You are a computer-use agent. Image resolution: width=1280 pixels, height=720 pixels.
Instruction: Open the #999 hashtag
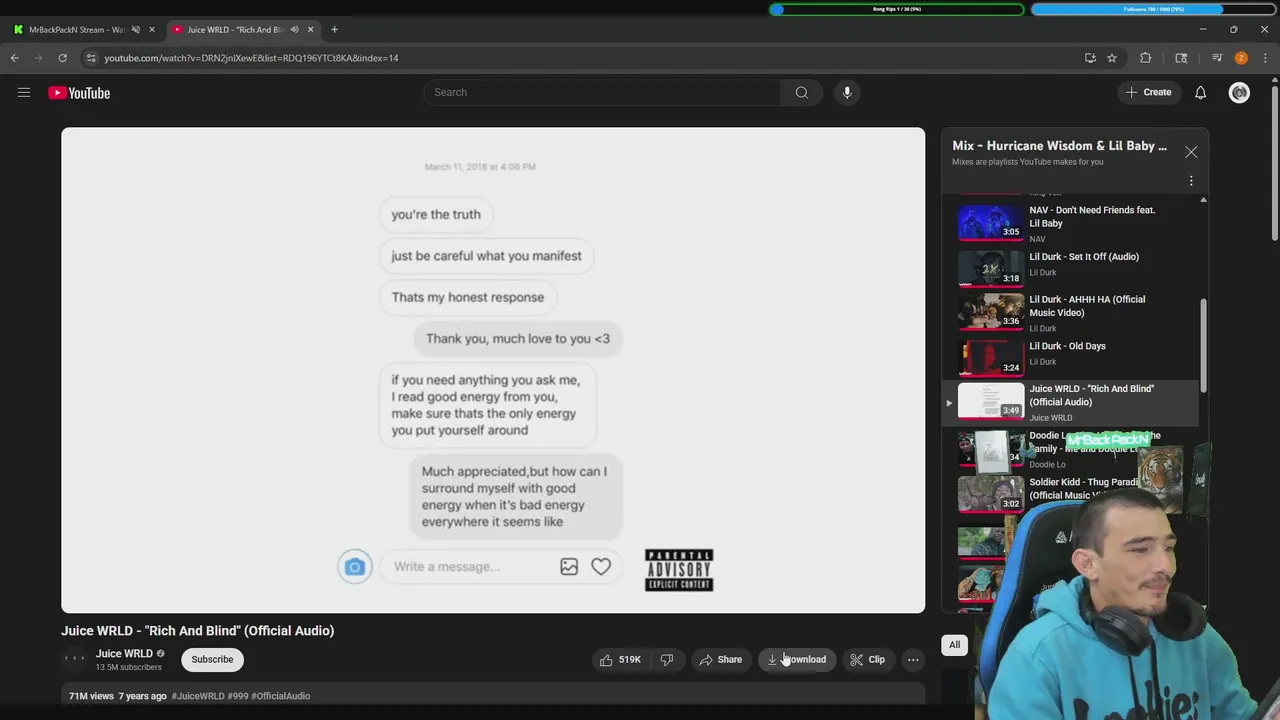tap(237, 696)
